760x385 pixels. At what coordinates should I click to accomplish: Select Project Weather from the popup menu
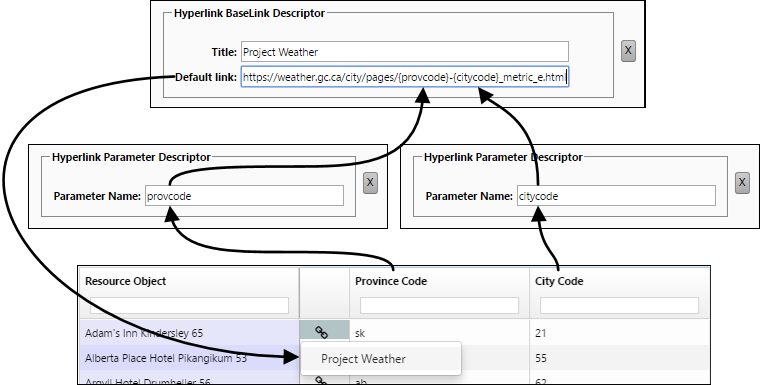point(364,359)
